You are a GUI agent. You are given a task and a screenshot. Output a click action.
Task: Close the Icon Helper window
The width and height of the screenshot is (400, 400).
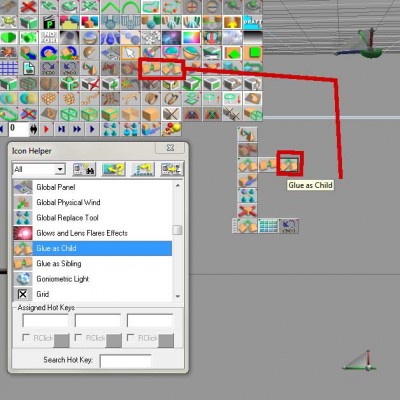pyautogui.click(x=170, y=148)
